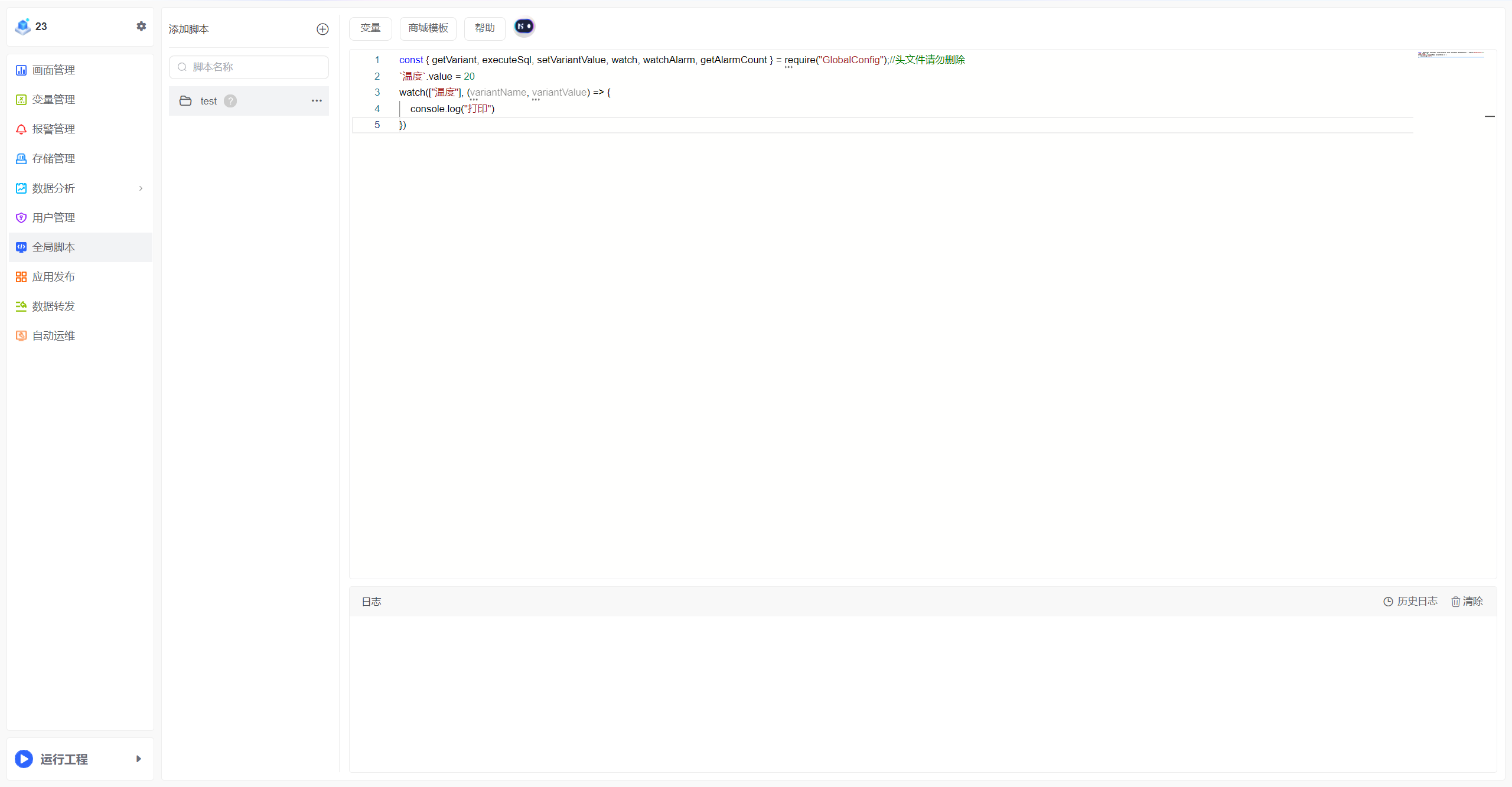Open the test script more options menu
The image size is (1512, 787).
(317, 101)
